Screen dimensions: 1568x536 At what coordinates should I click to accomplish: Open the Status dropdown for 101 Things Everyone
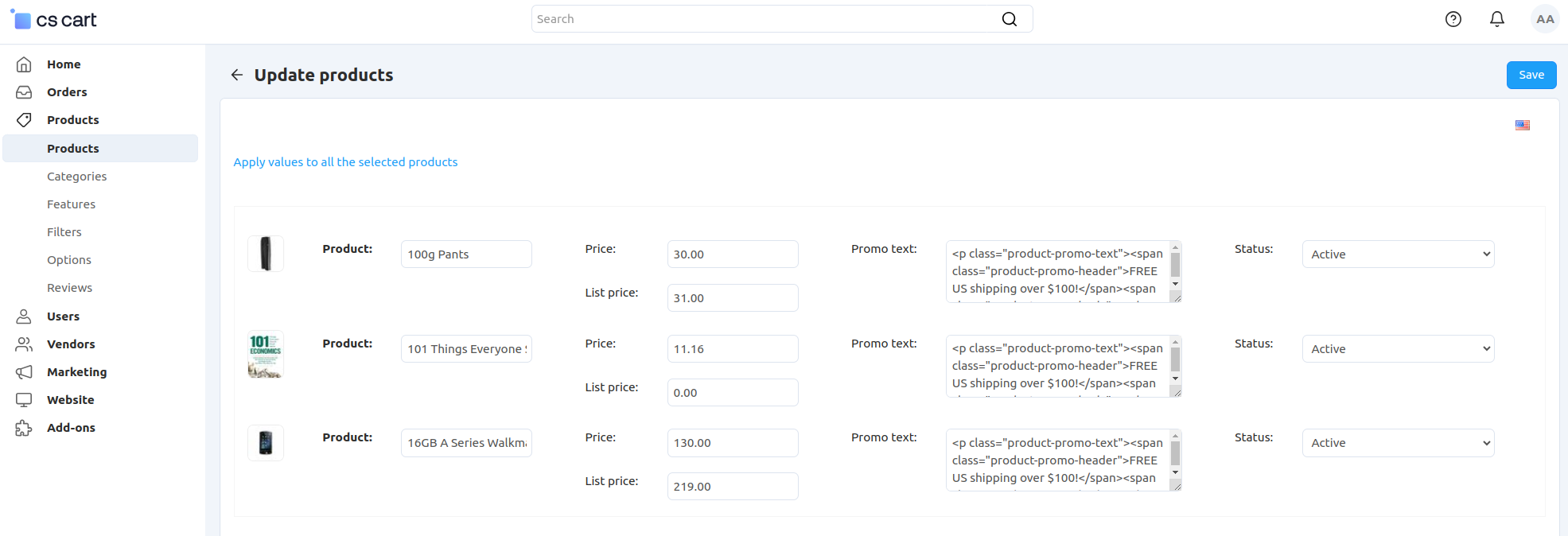pos(1398,349)
